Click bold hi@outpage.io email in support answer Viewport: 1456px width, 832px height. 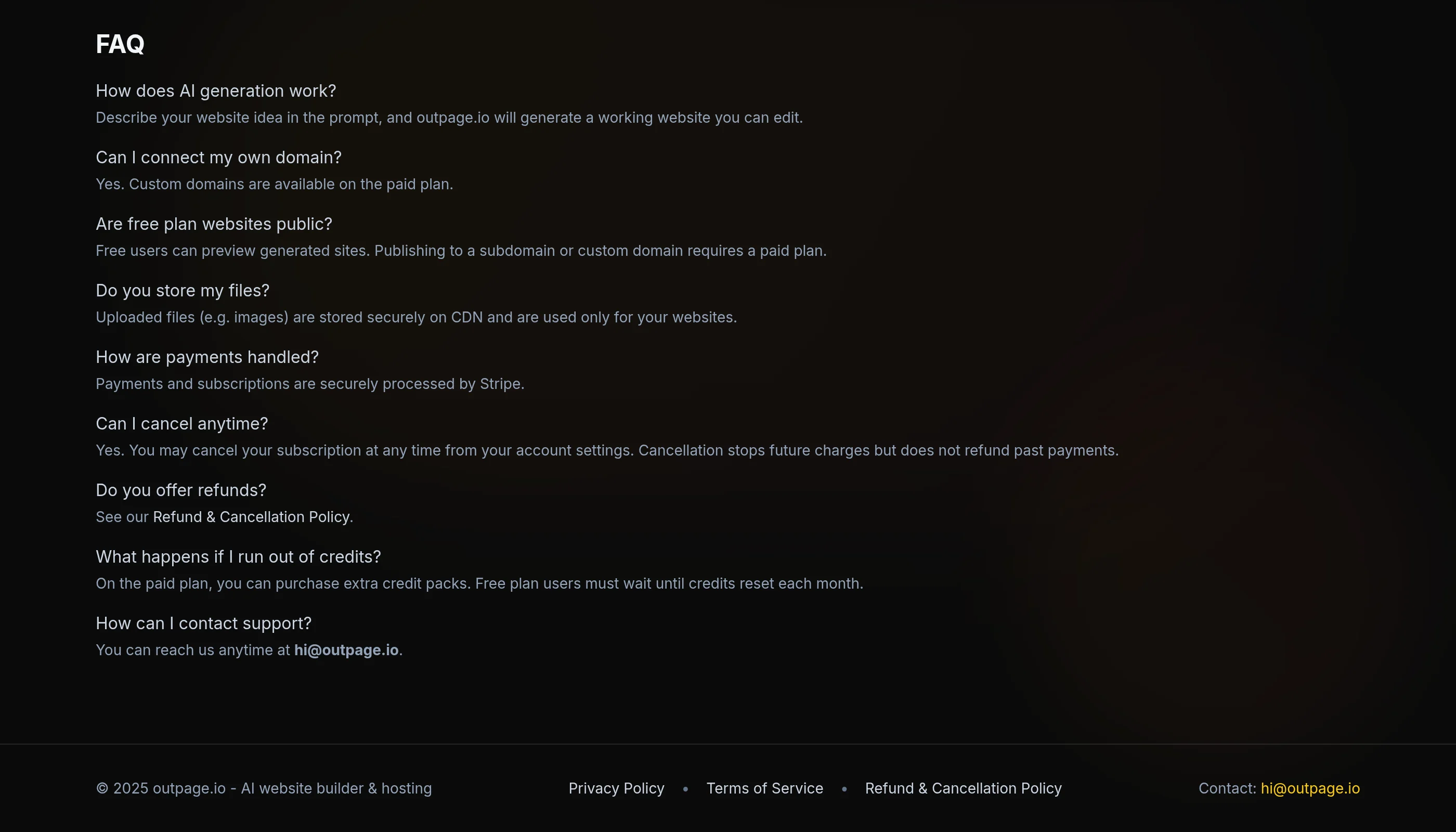click(346, 649)
